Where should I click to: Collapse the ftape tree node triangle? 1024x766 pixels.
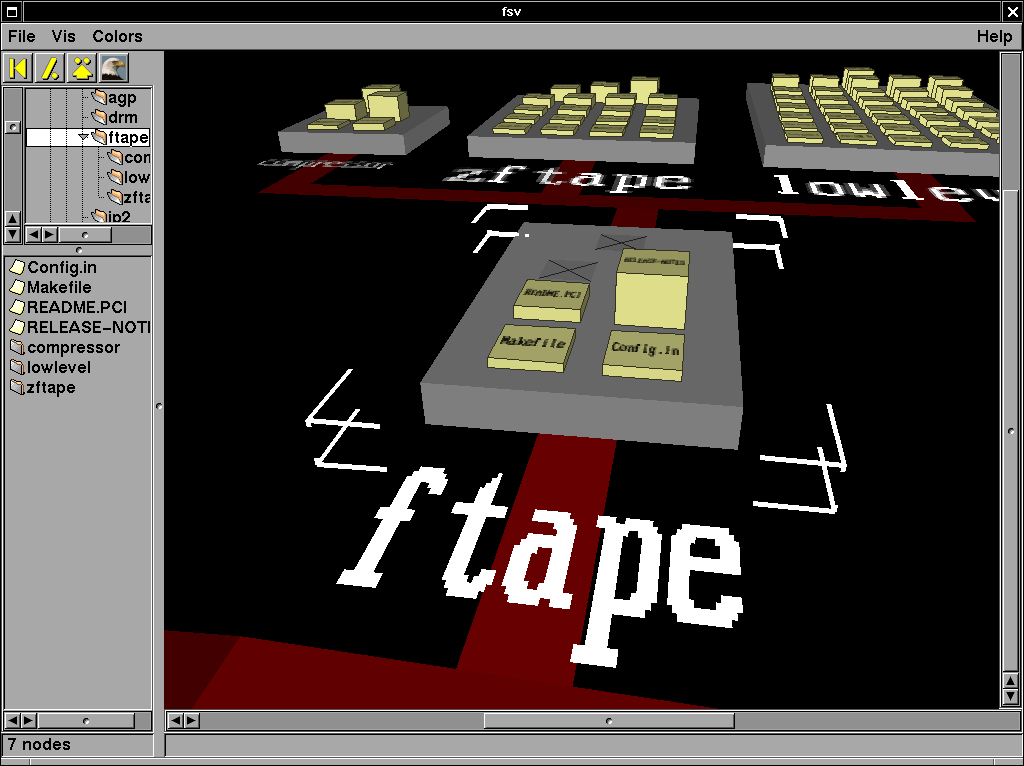[x=83, y=137]
